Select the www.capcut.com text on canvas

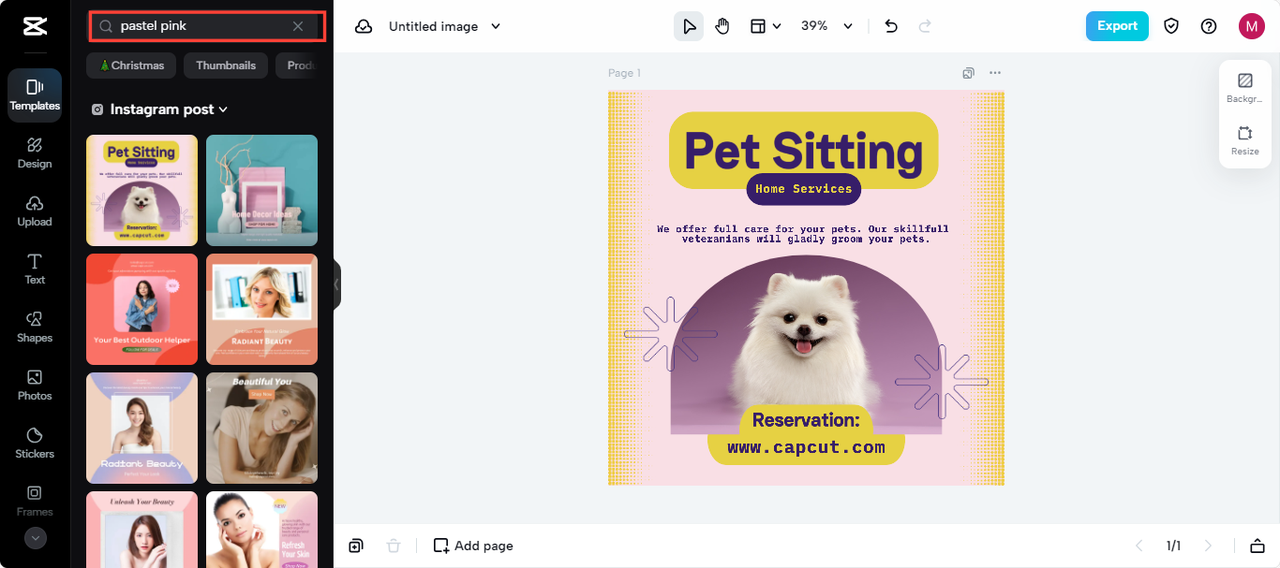(806, 448)
